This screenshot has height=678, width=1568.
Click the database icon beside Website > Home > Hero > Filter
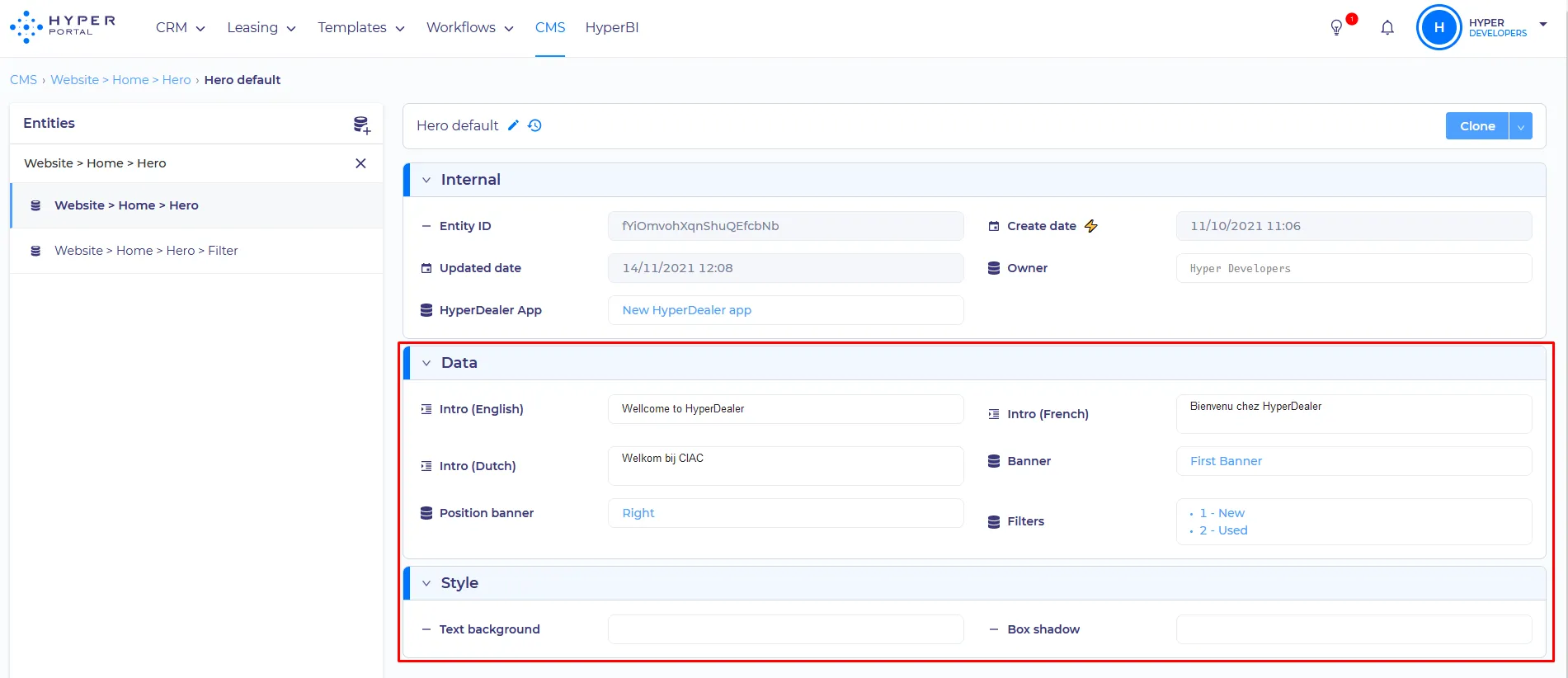35,251
